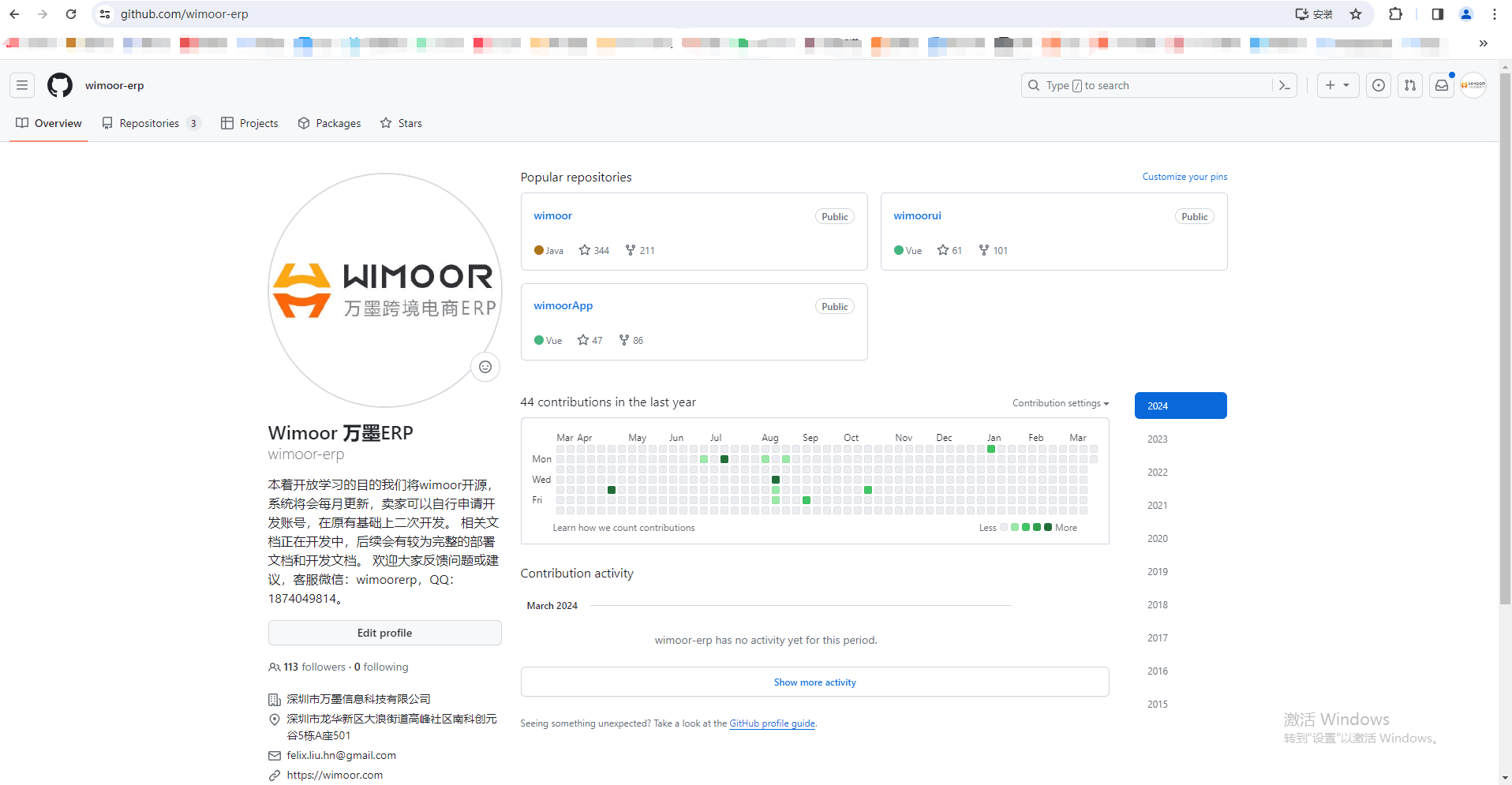Reload the page with the refresh icon
Screen dimensions: 1512x785
click(x=71, y=14)
